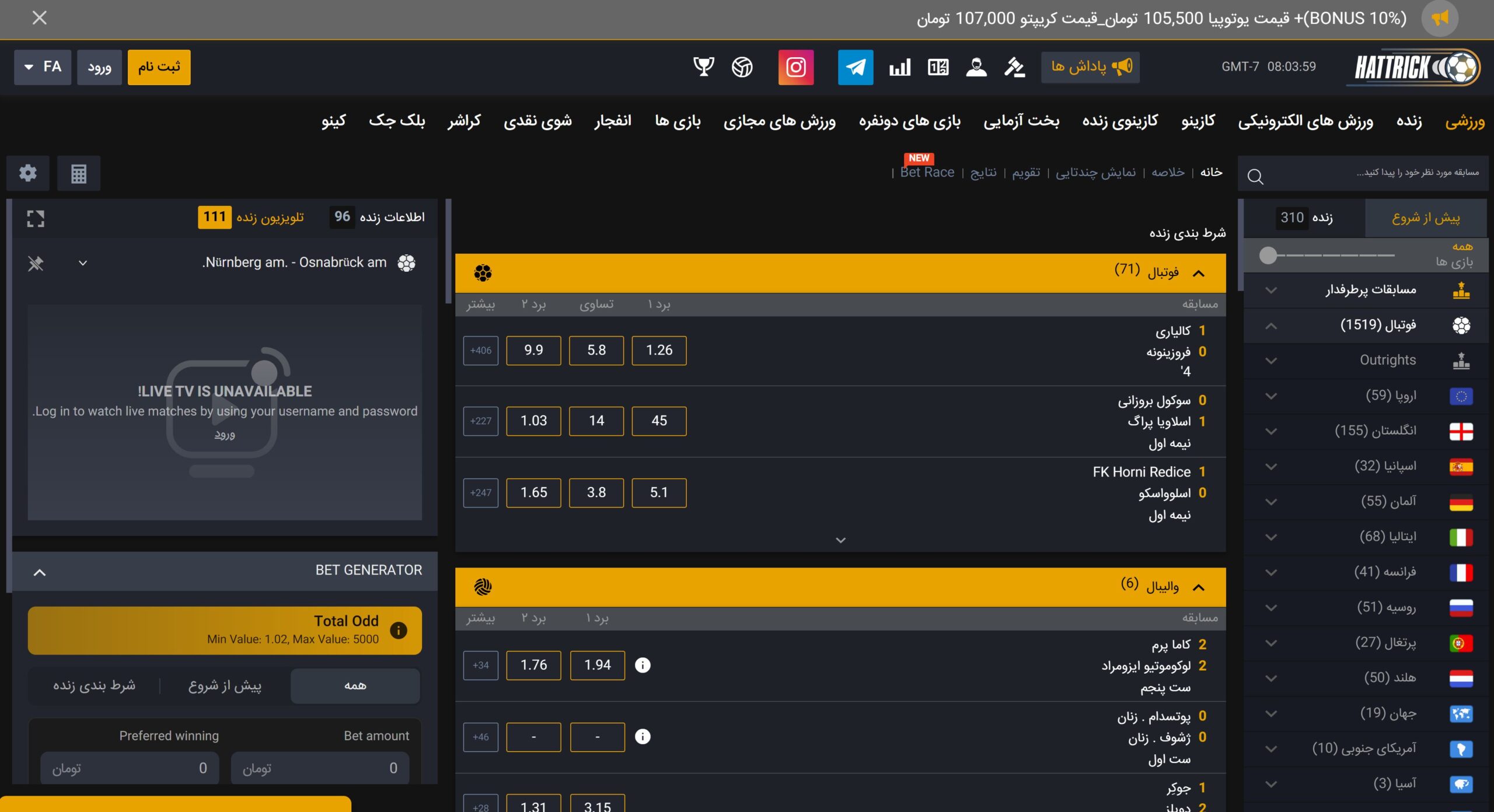Open the 'زنده 310' tab

[1305, 218]
